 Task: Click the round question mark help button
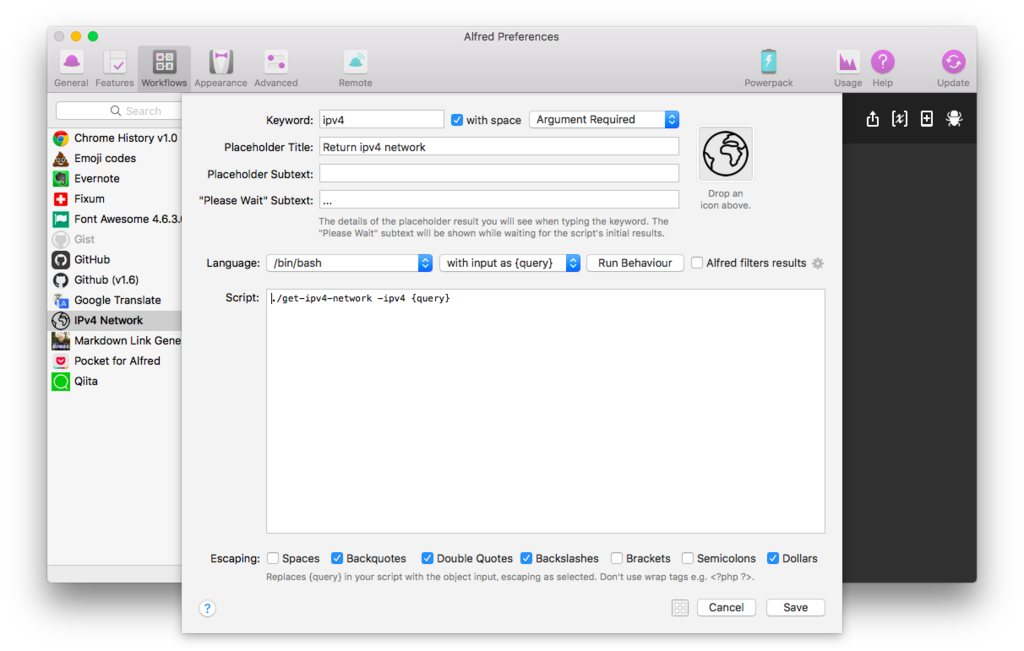click(207, 609)
